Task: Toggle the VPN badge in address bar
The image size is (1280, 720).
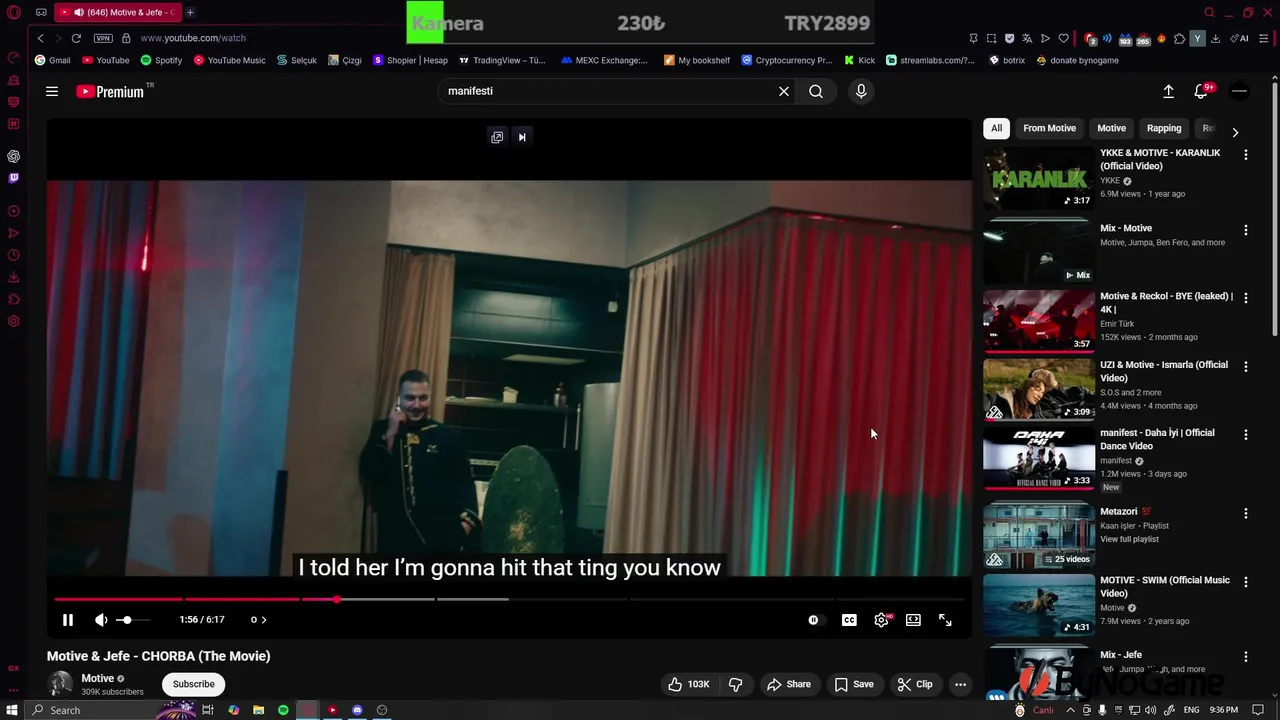Action: click(103, 38)
